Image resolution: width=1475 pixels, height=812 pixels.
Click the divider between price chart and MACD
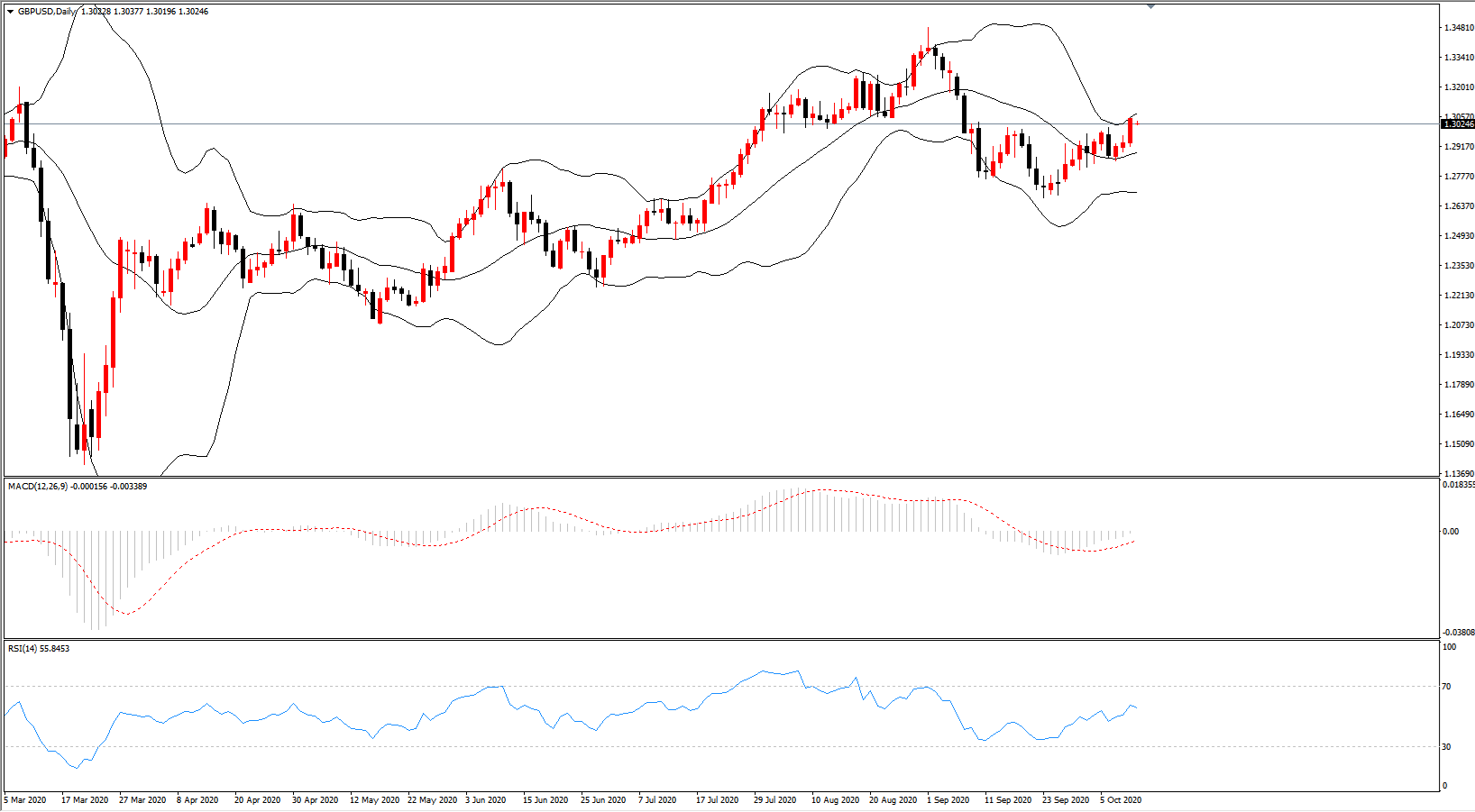(721, 477)
